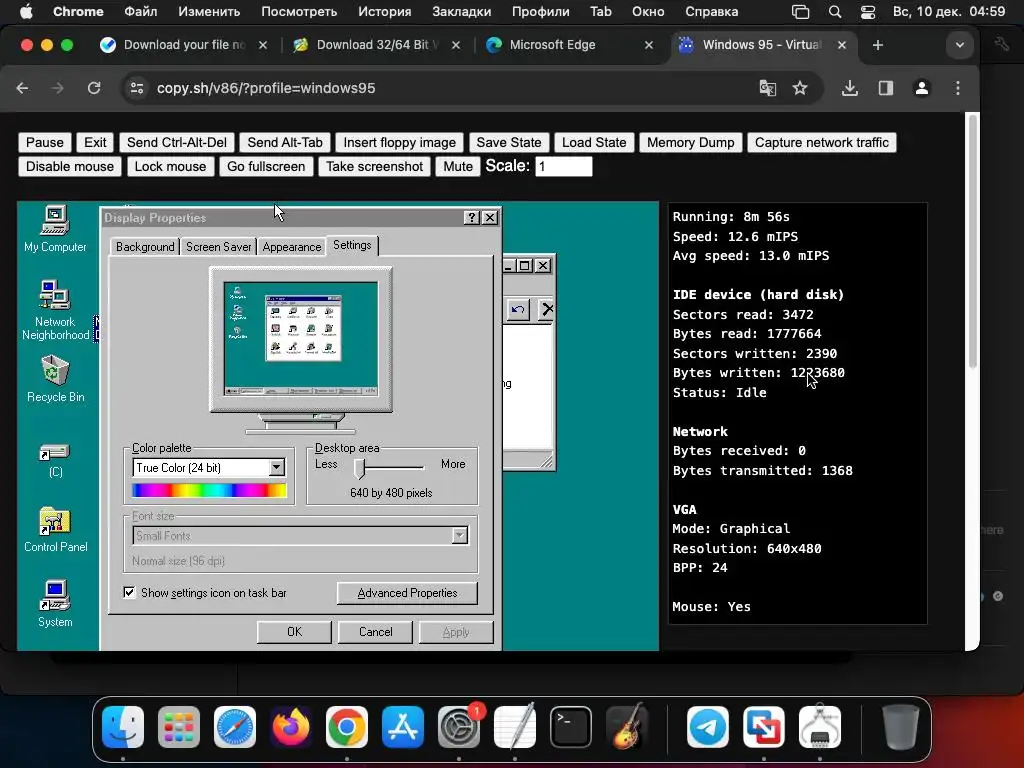The image size is (1024, 768).
Task: Open Trash in the Dock
Action: click(901, 727)
